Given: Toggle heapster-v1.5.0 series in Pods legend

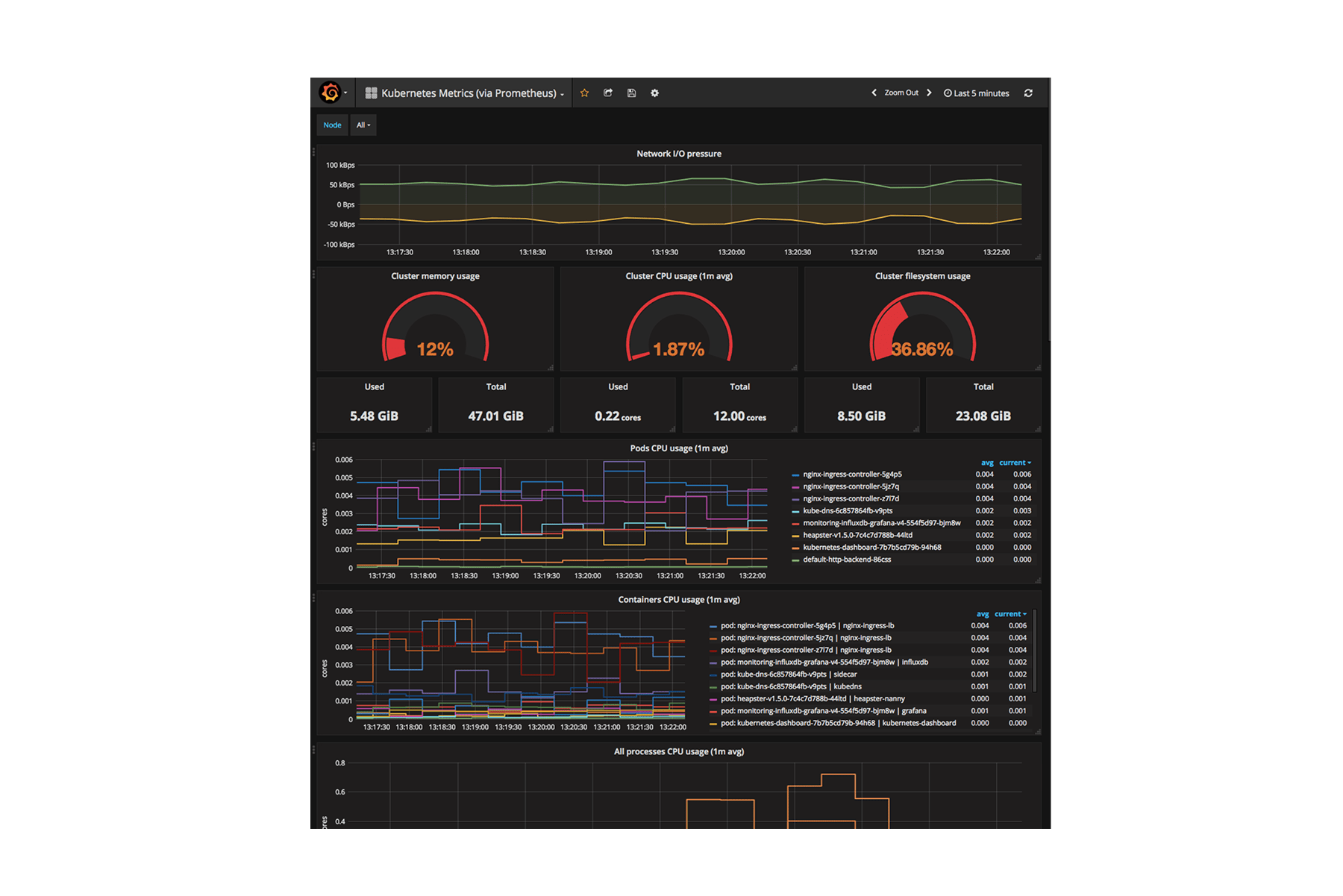Looking at the screenshot, I should pyautogui.click(x=857, y=535).
